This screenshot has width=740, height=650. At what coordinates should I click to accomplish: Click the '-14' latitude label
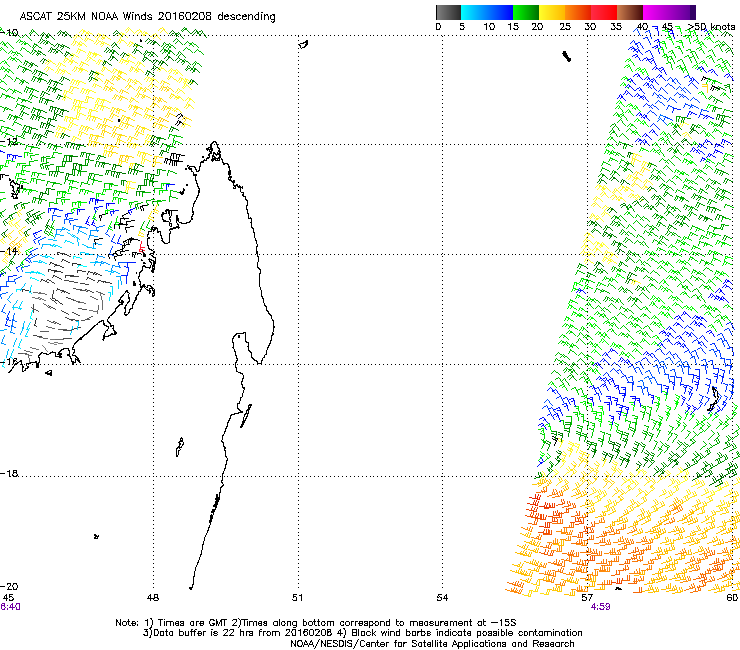(x=9, y=251)
